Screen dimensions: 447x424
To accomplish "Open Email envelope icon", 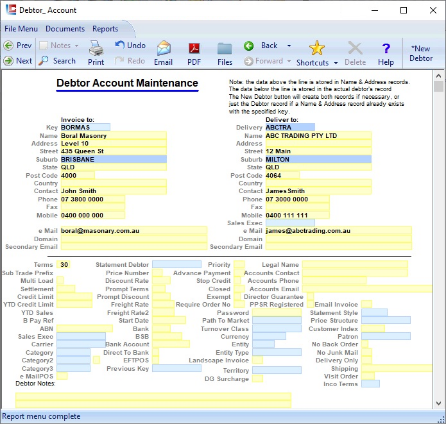I will coord(163,49).
